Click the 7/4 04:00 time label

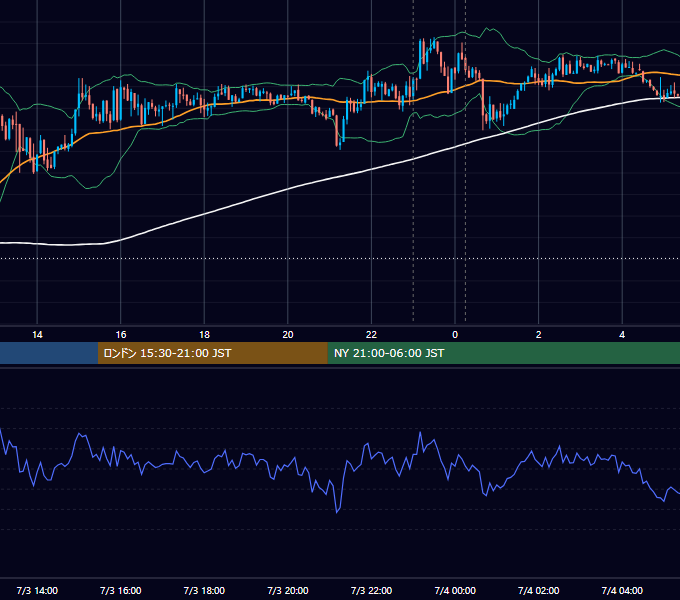(x=622, y=590)
